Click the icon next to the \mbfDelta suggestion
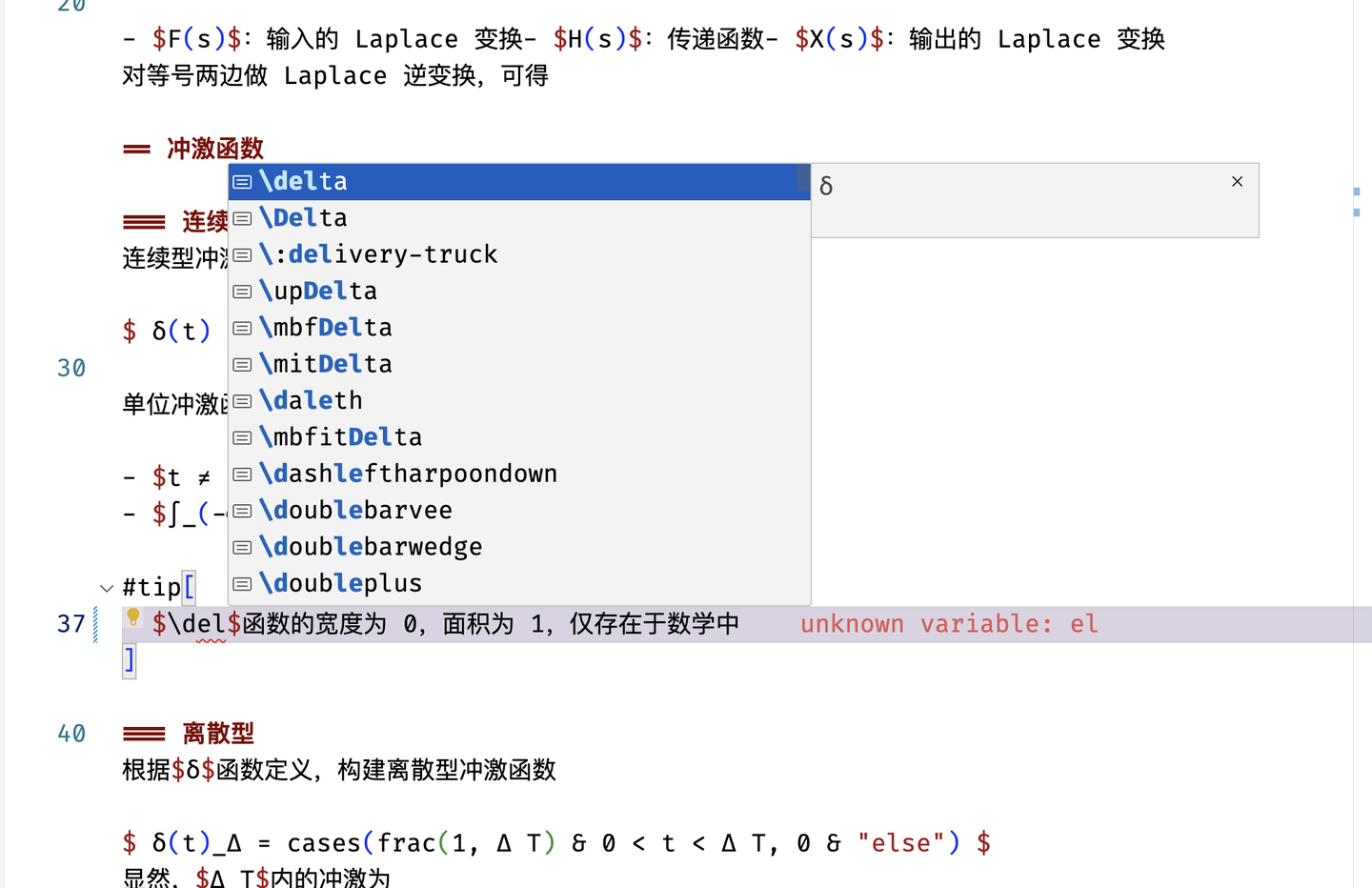 241,328
